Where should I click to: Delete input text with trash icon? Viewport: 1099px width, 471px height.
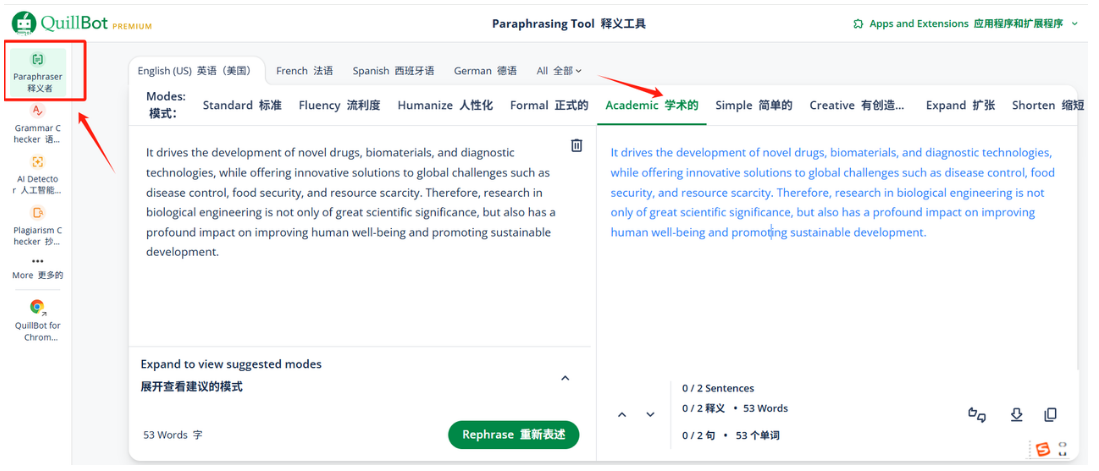tap(576, 145)
